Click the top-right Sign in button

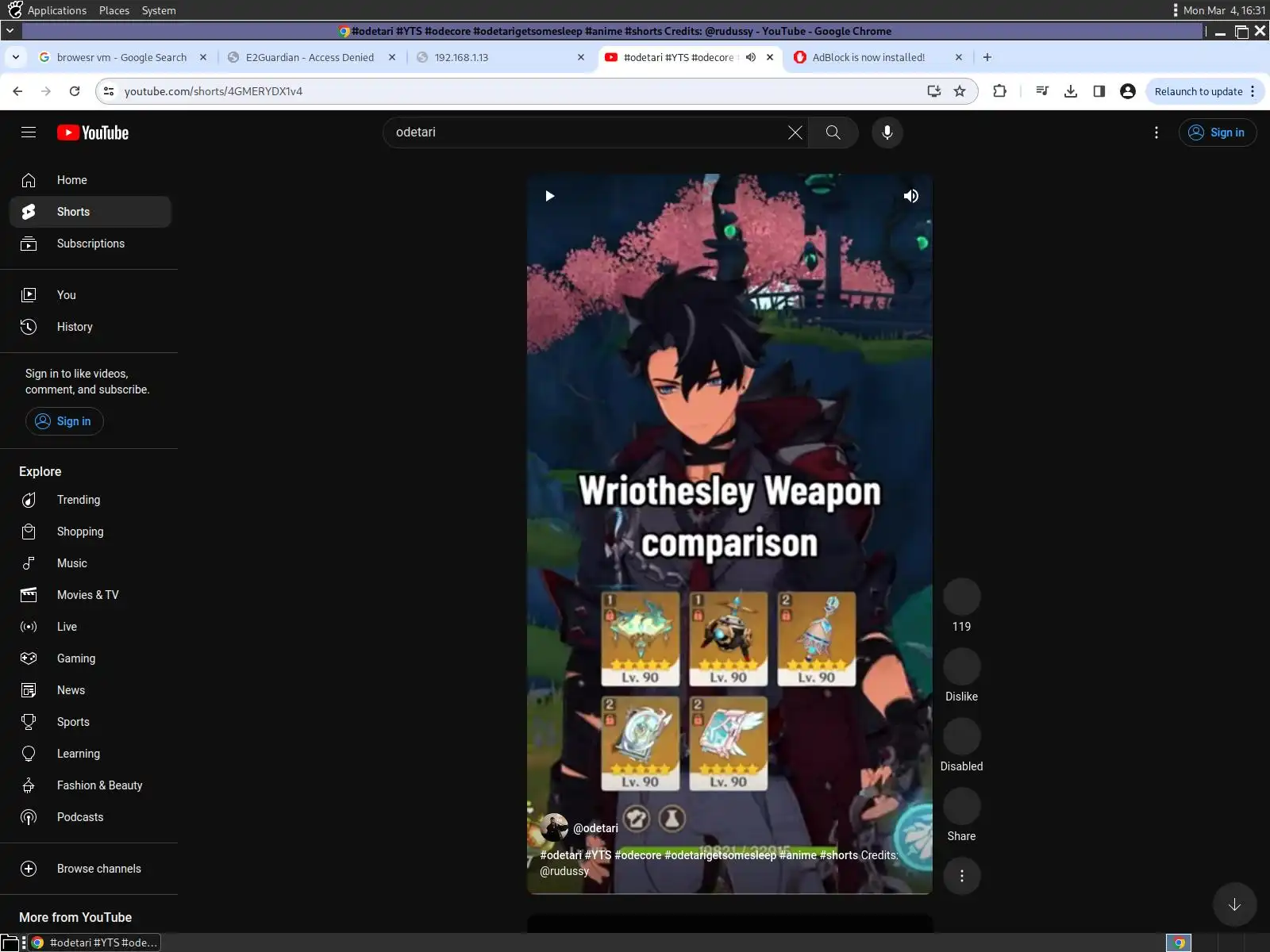pos(1217,132)
